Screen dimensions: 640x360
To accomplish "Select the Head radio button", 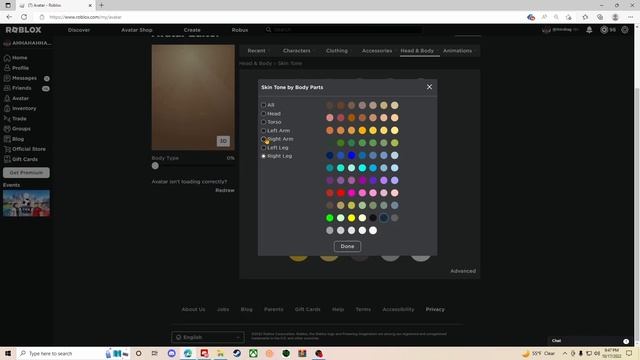I will (264, 113).
